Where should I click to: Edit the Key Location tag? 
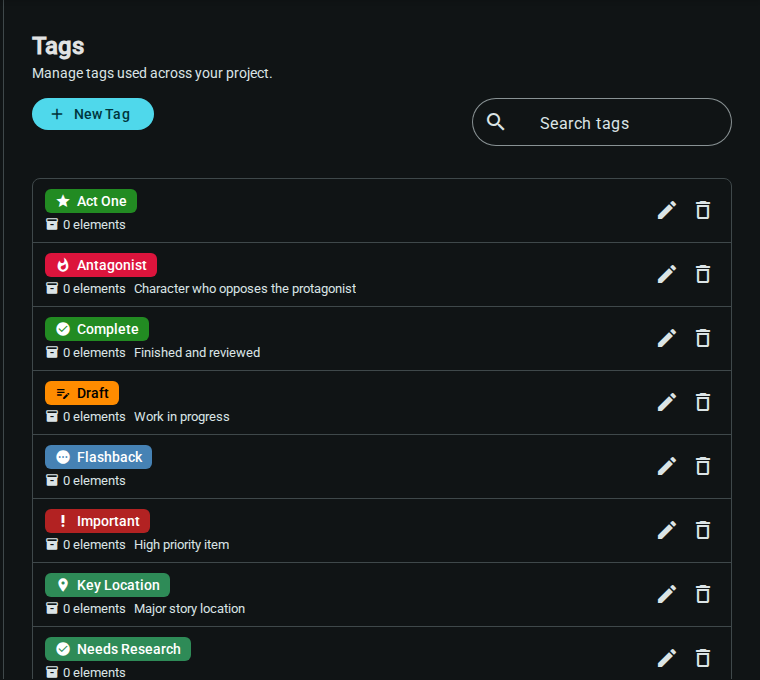tap(666, 594)
